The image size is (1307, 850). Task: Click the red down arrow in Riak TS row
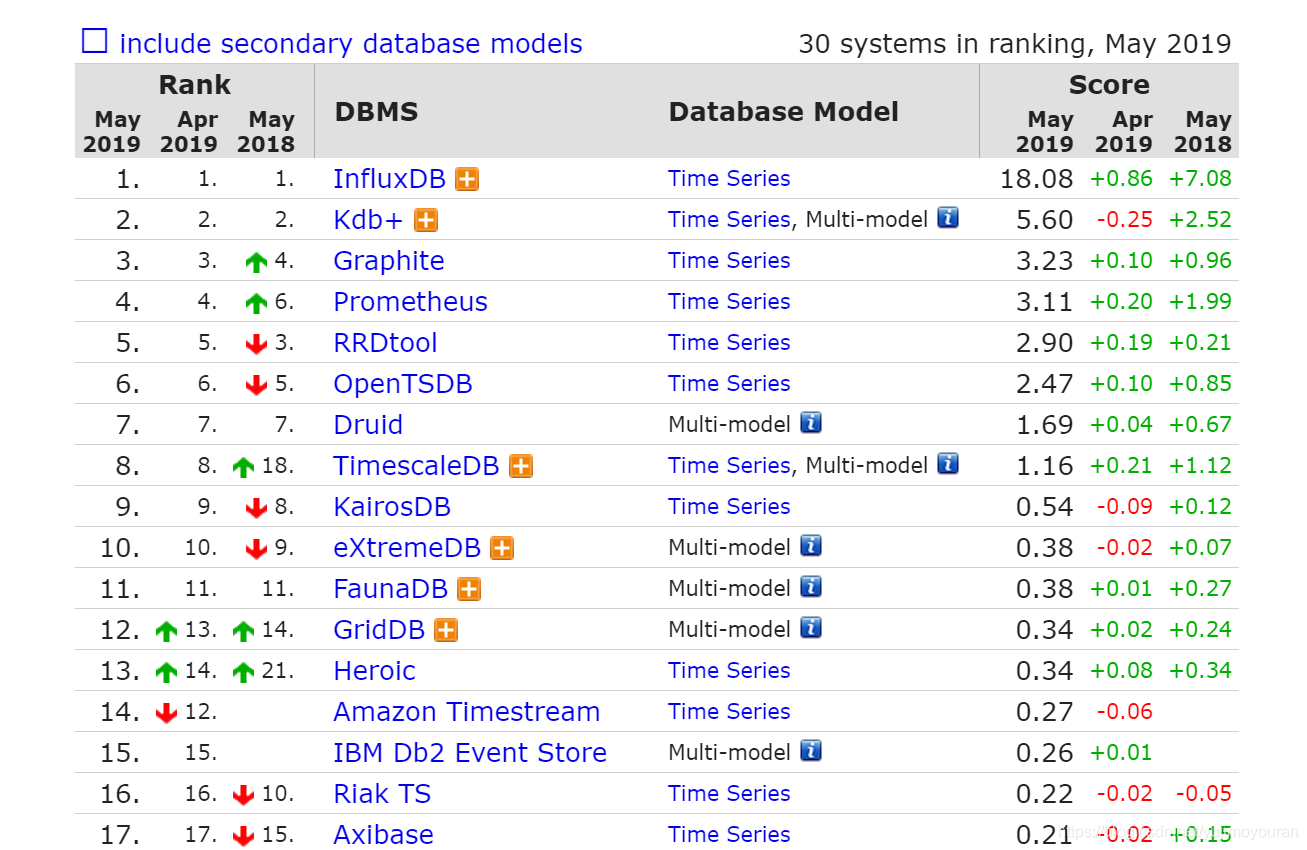click(243, 795)
